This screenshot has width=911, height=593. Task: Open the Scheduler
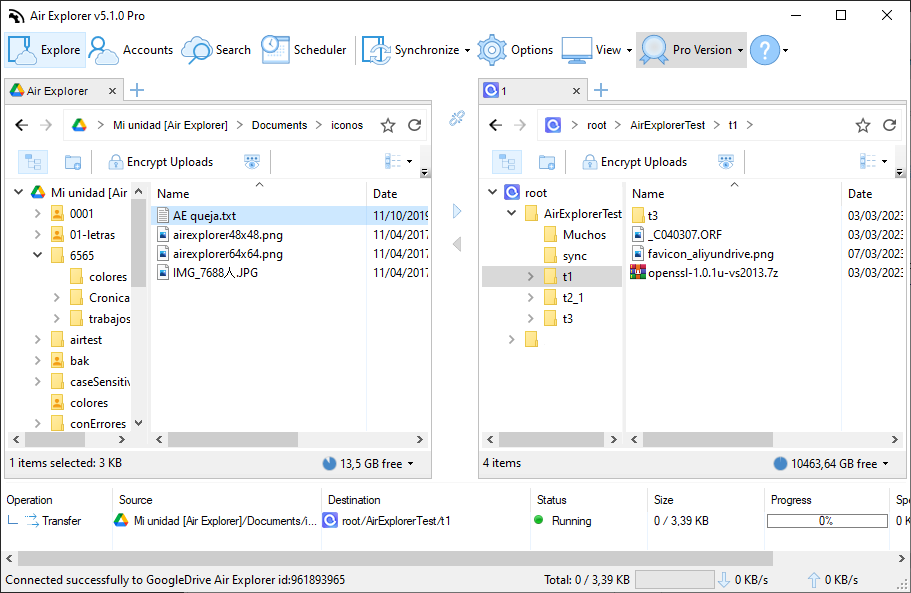pyautogui.click(x=303, y=50)
